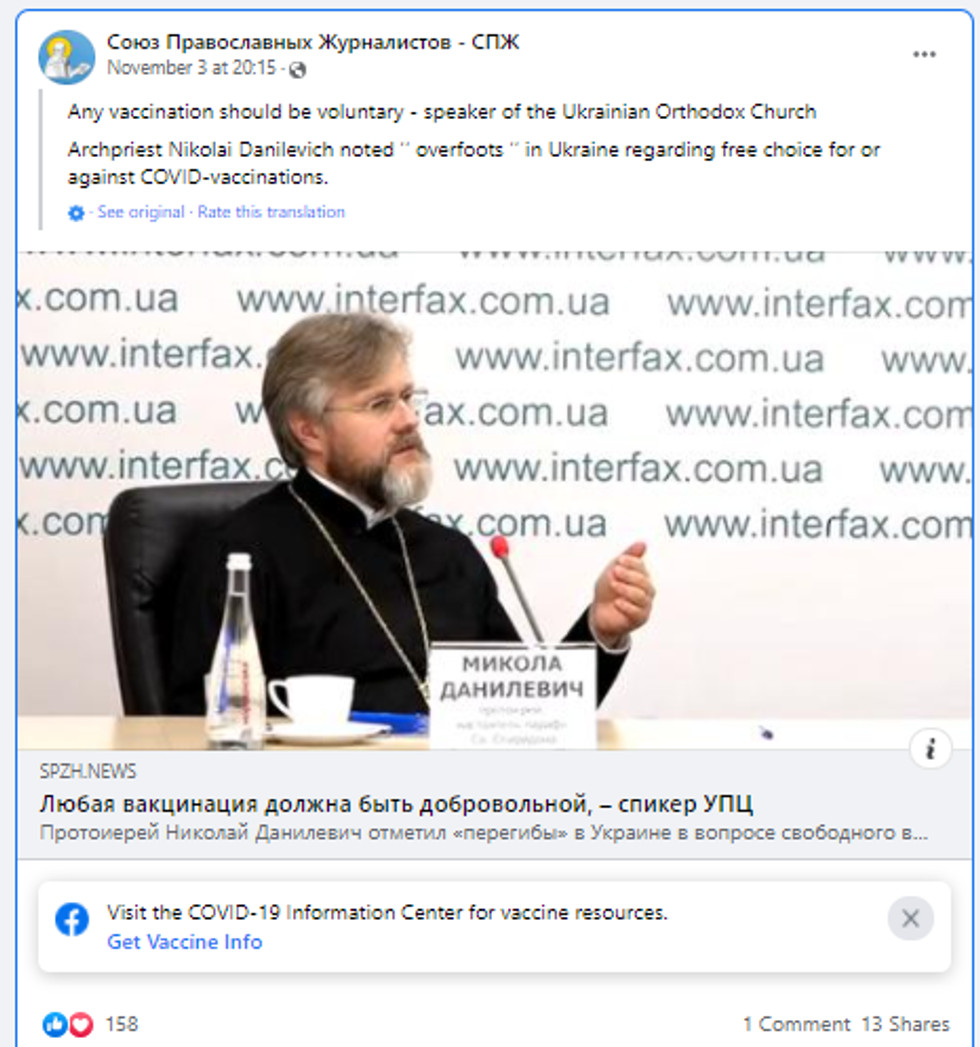Image resolution: width=980 pixels, height=1047 pixels.
Task: Open the Союз Православных Журналистов page name
Action: click(x=313, y=42)
